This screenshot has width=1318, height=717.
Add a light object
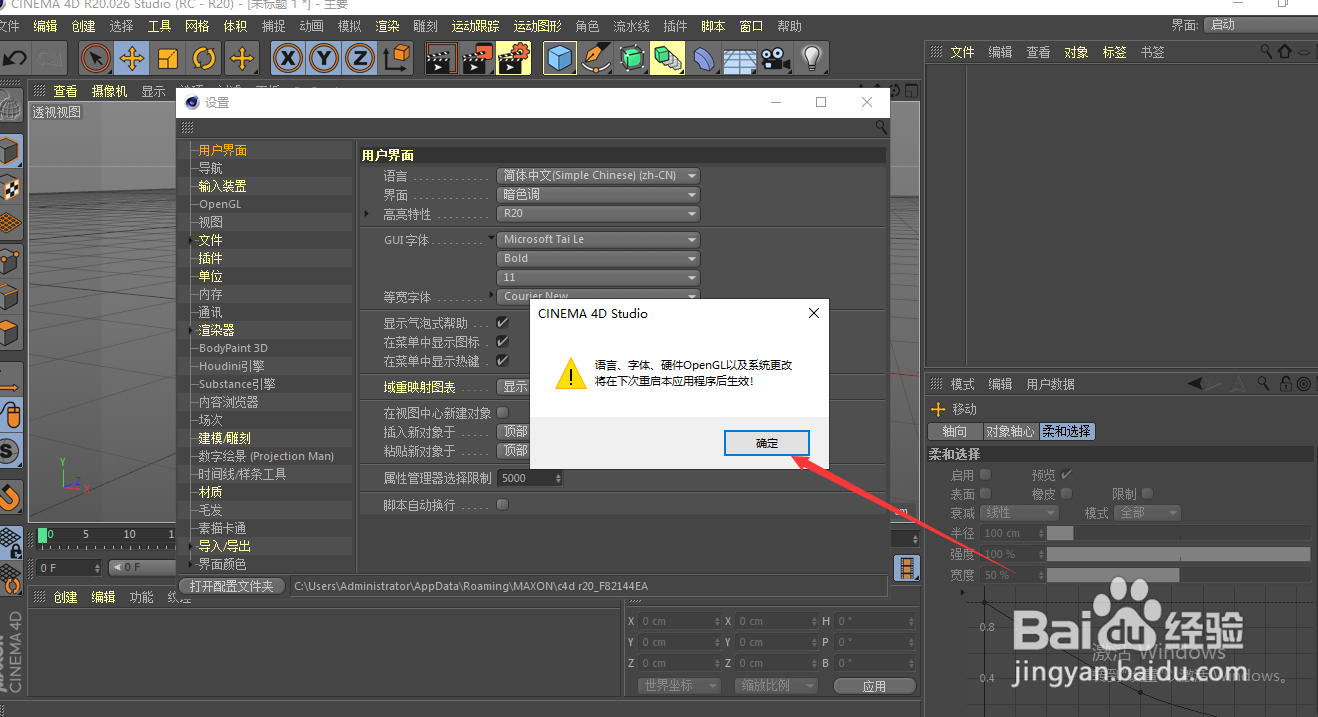point(811,59)
